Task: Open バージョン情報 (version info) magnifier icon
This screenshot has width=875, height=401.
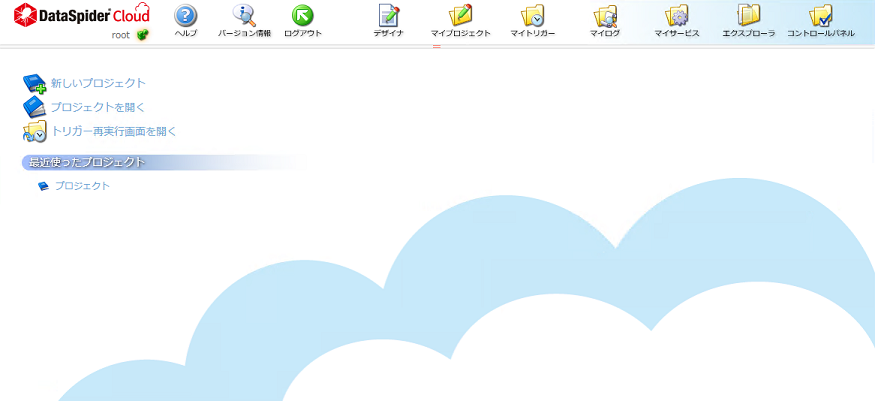Action: 244,16
